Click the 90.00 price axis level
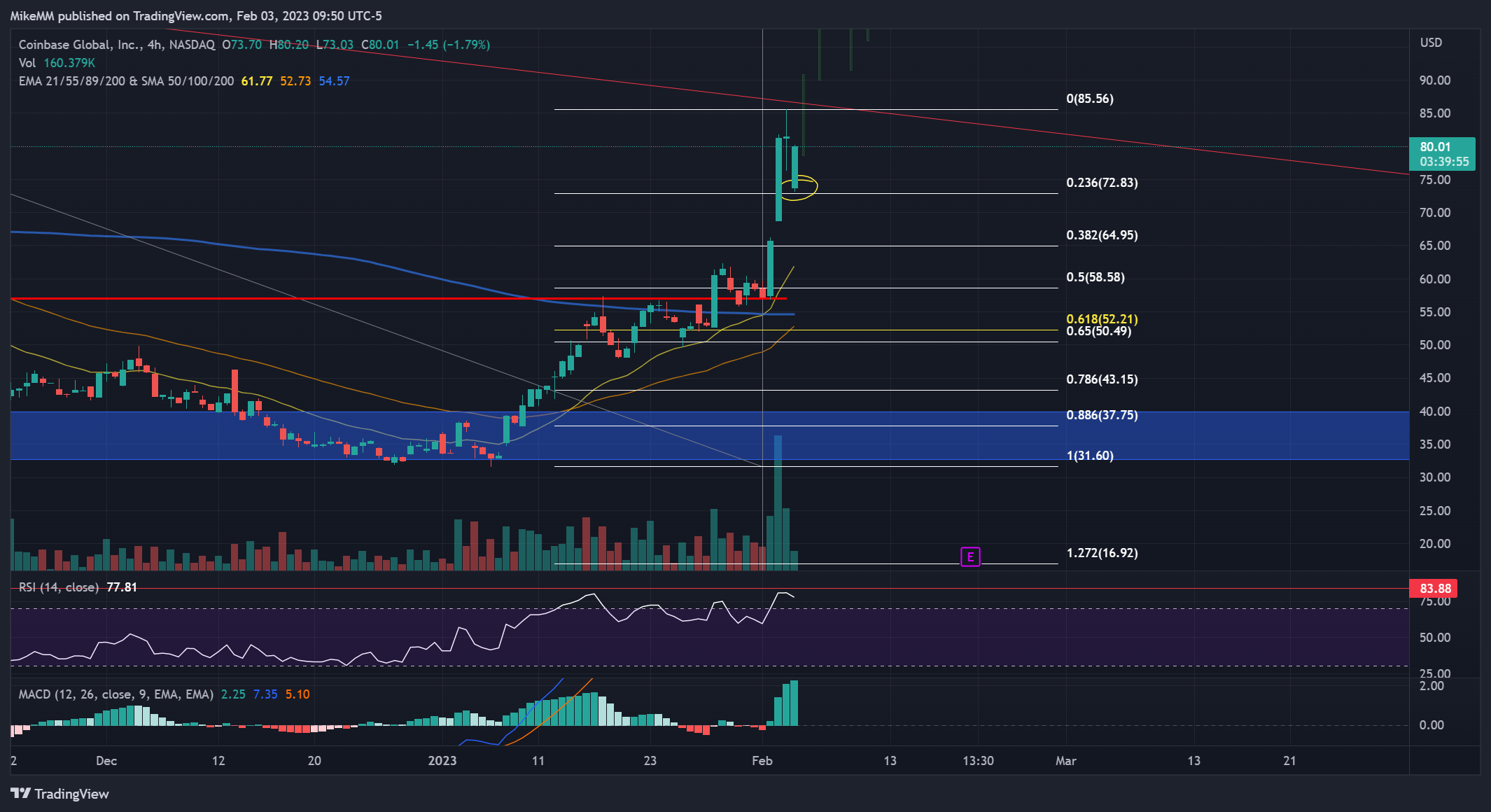The width and height of the screenshot is (1491, 812). point(1434,80)
